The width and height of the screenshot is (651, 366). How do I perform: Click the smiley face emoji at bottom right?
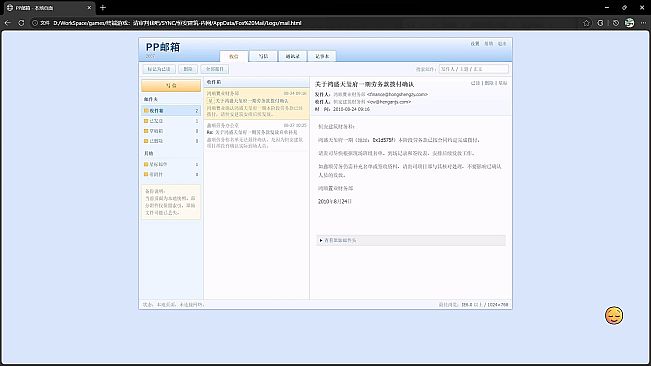coord(614,315)
